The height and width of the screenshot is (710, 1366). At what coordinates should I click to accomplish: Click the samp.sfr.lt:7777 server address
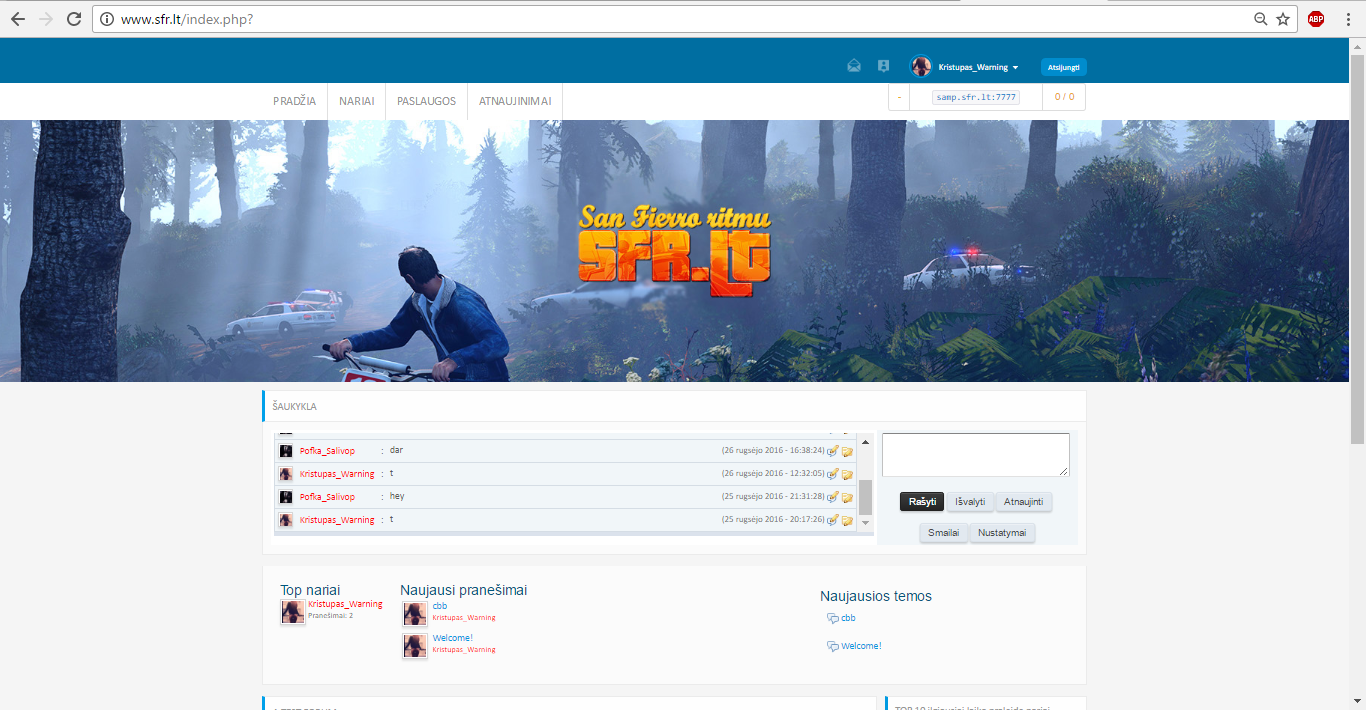click(976, 97)
